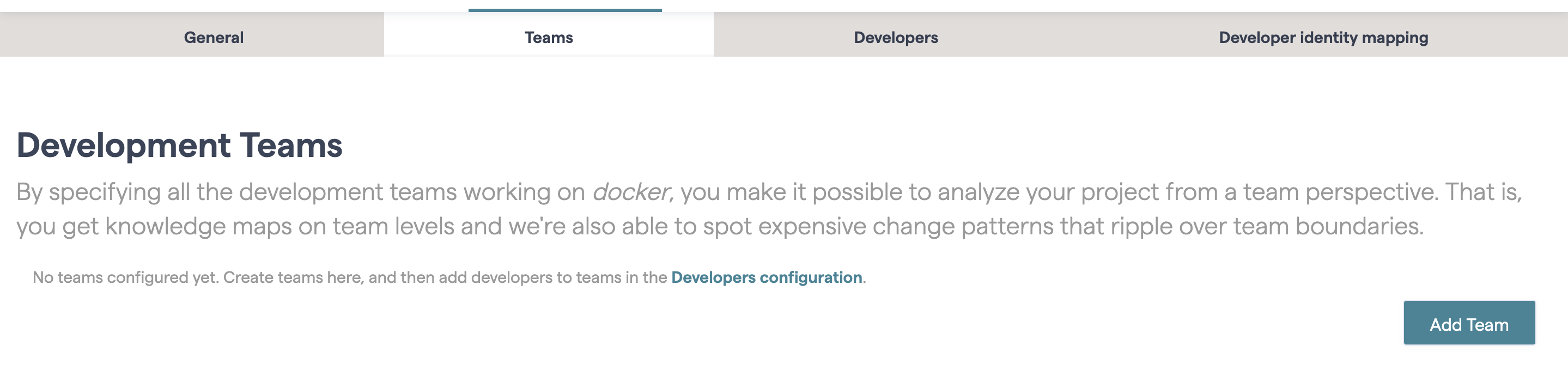Click the teal Add Team action

coord(1469,324)
